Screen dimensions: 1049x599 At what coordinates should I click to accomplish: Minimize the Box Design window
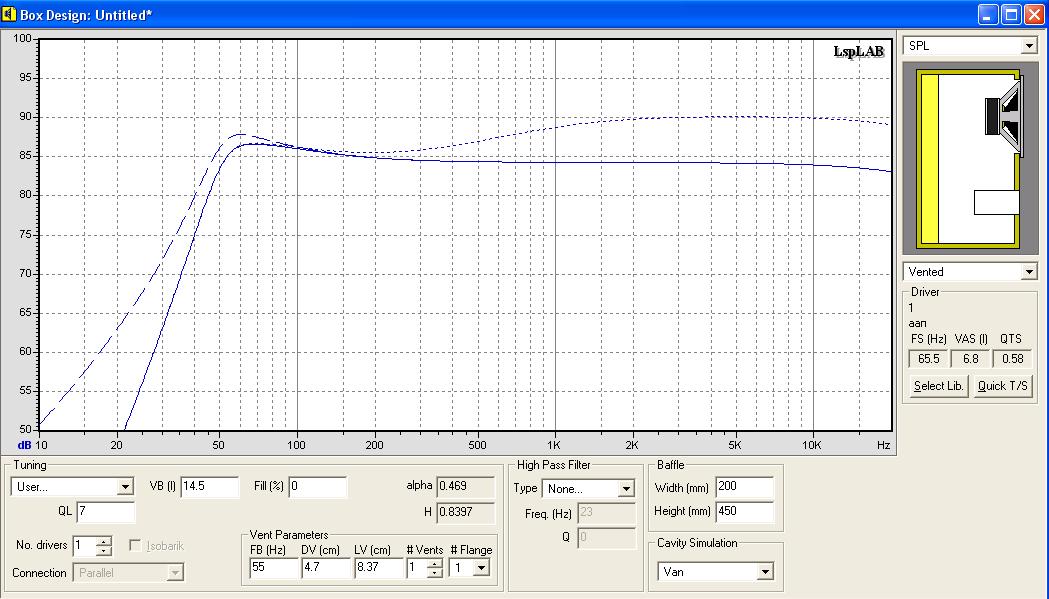(x=988, y=14)
